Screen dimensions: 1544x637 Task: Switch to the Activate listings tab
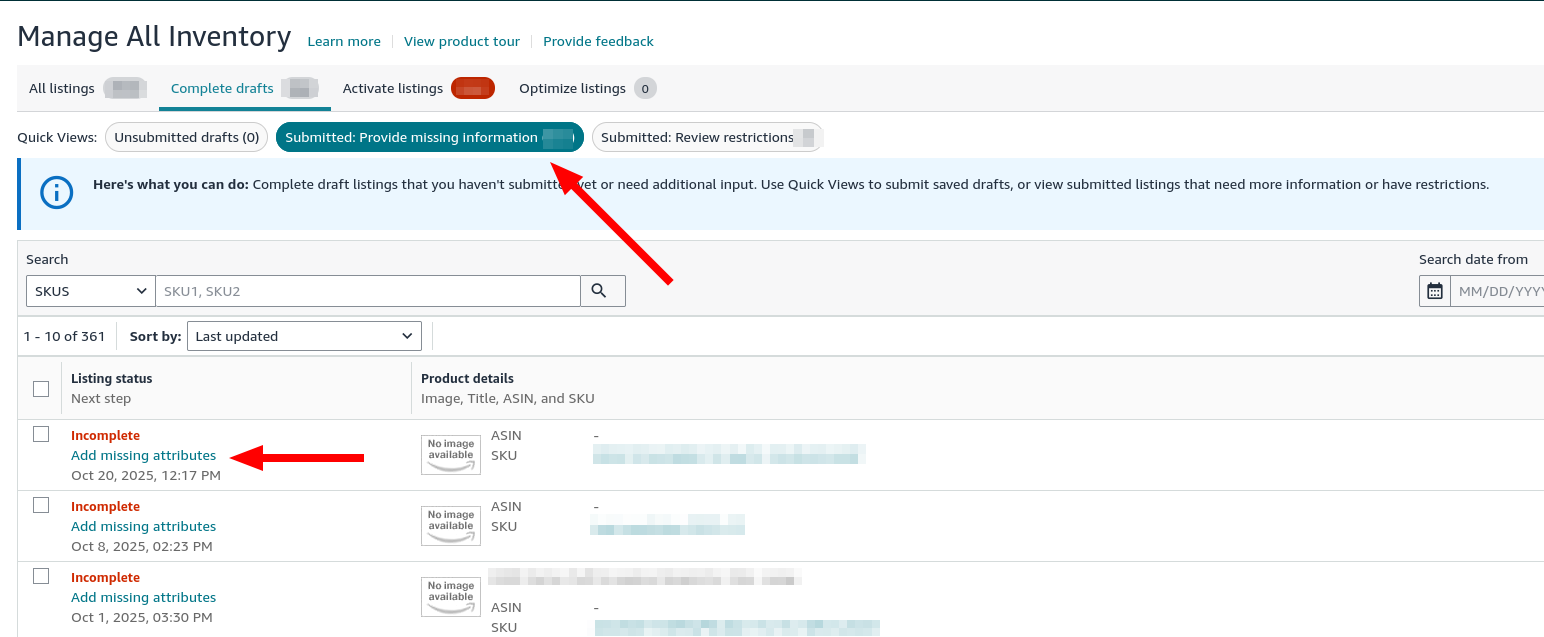point(392,88)
